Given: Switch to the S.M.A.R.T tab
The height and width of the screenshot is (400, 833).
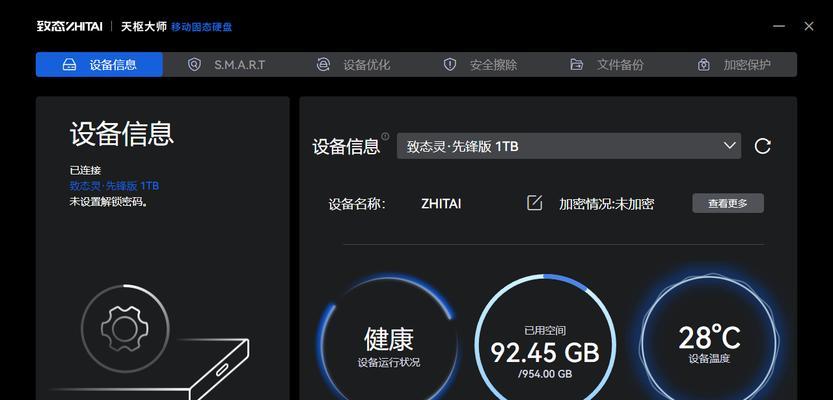Looking at the screenshot, I should [x=226, y=65].
